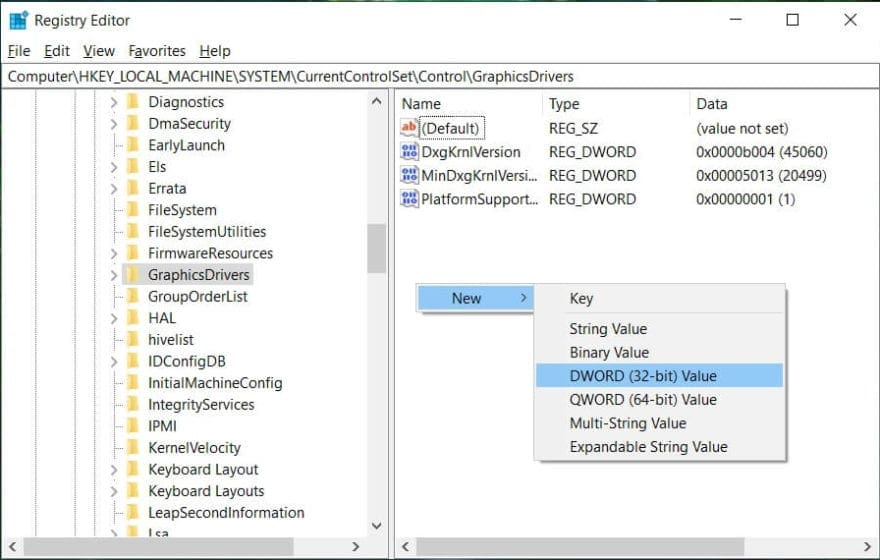880x560 pixels.
Task: Click the DxgKrnlVersion DWORD value icon
Action: [x=409, y=152]
